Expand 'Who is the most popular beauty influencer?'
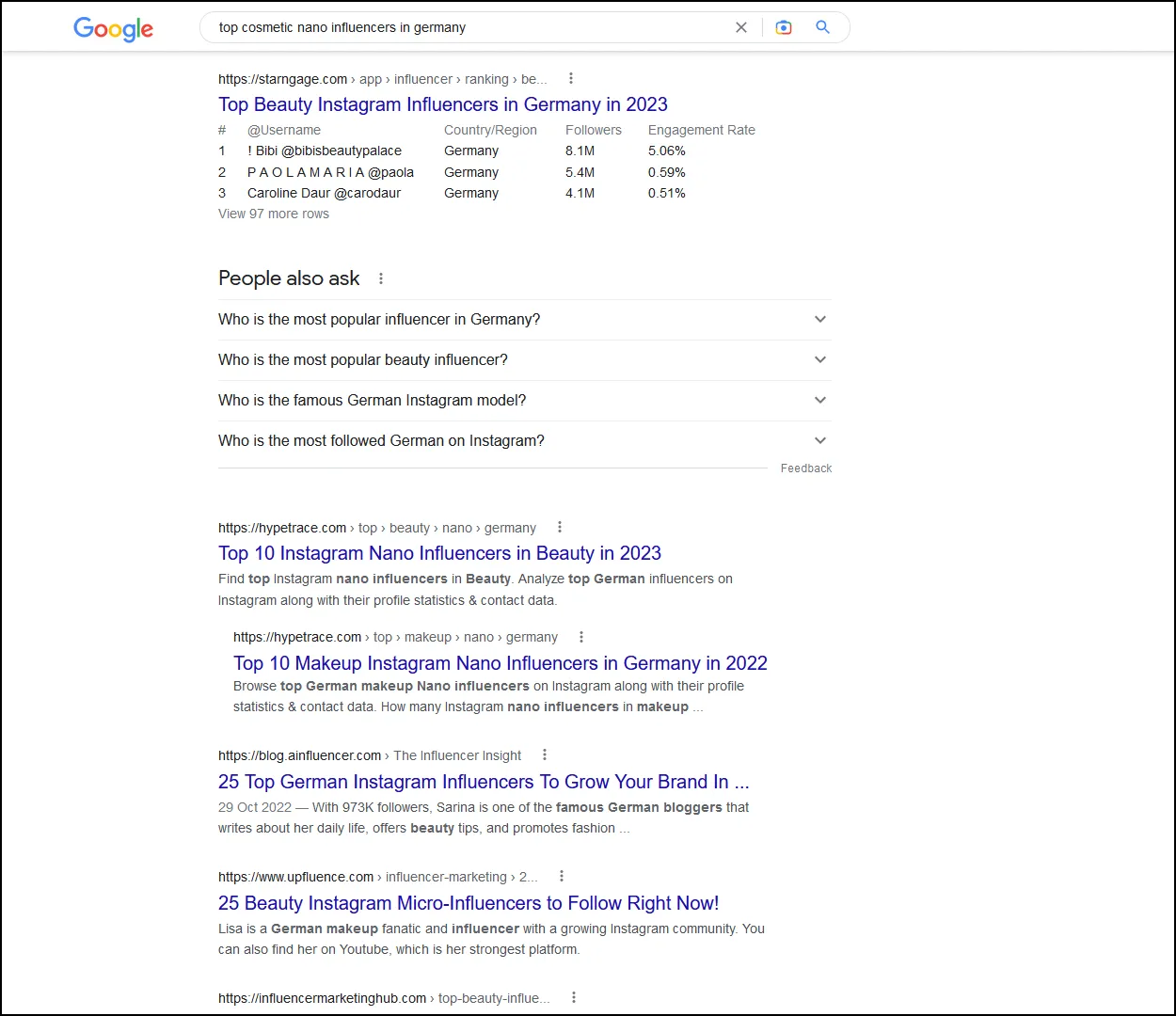This screenshot has height=1016, width=1176. coord(819,360)
